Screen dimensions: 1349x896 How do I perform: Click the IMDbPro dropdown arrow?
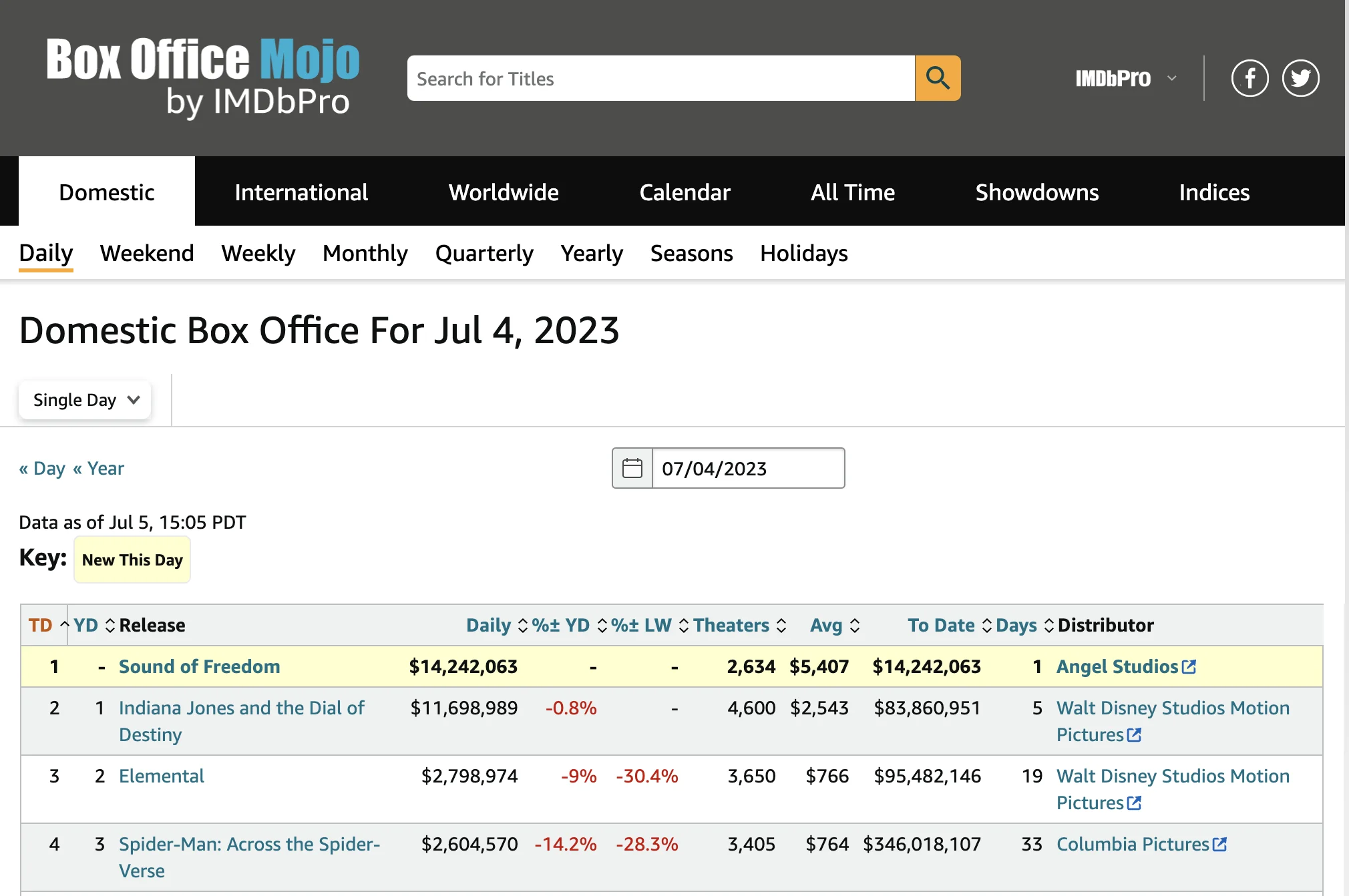(1172, 77)
